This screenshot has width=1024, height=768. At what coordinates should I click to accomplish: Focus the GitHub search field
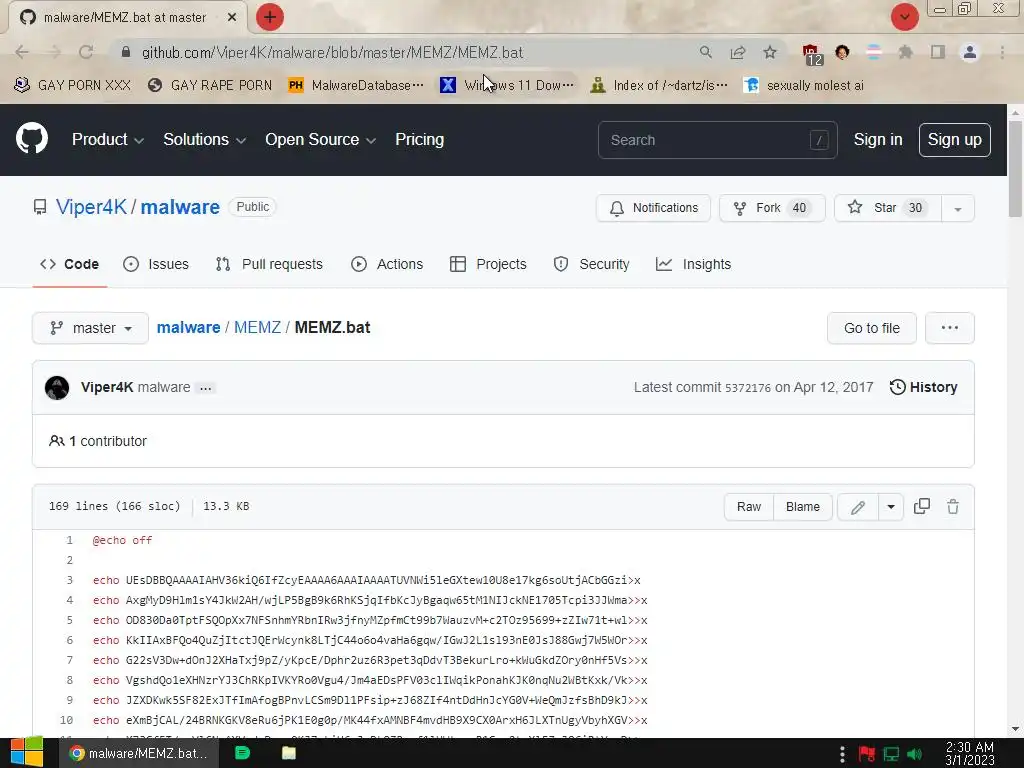click(717, 140)
